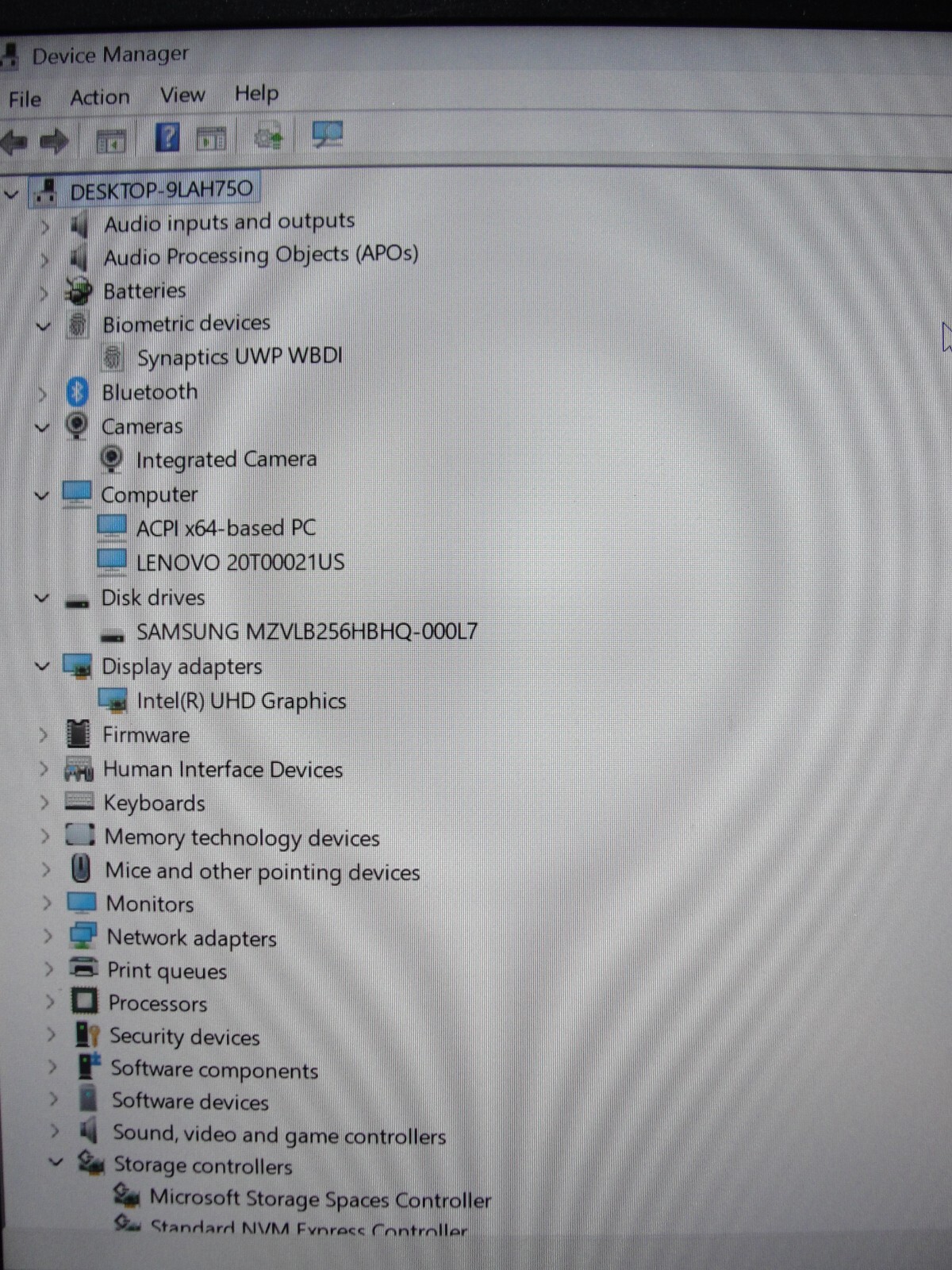Collapse the Display adapters branch
Viewport: 952px width, 1270px height.
43,667
